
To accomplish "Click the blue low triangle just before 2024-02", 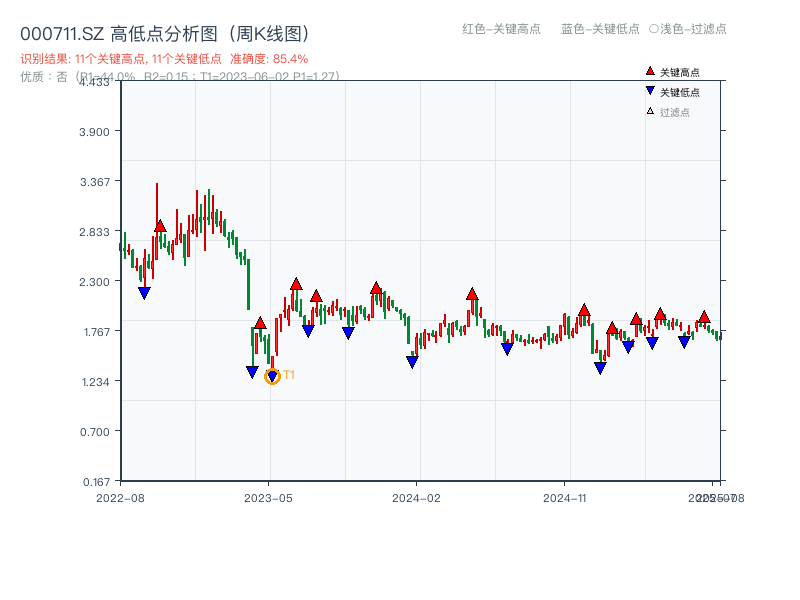I will pos(412,362).
